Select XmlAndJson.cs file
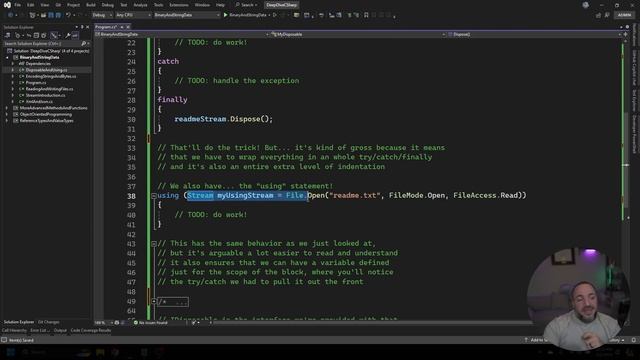The width and height of the screenshot is (640, 360). click(39, 102)
